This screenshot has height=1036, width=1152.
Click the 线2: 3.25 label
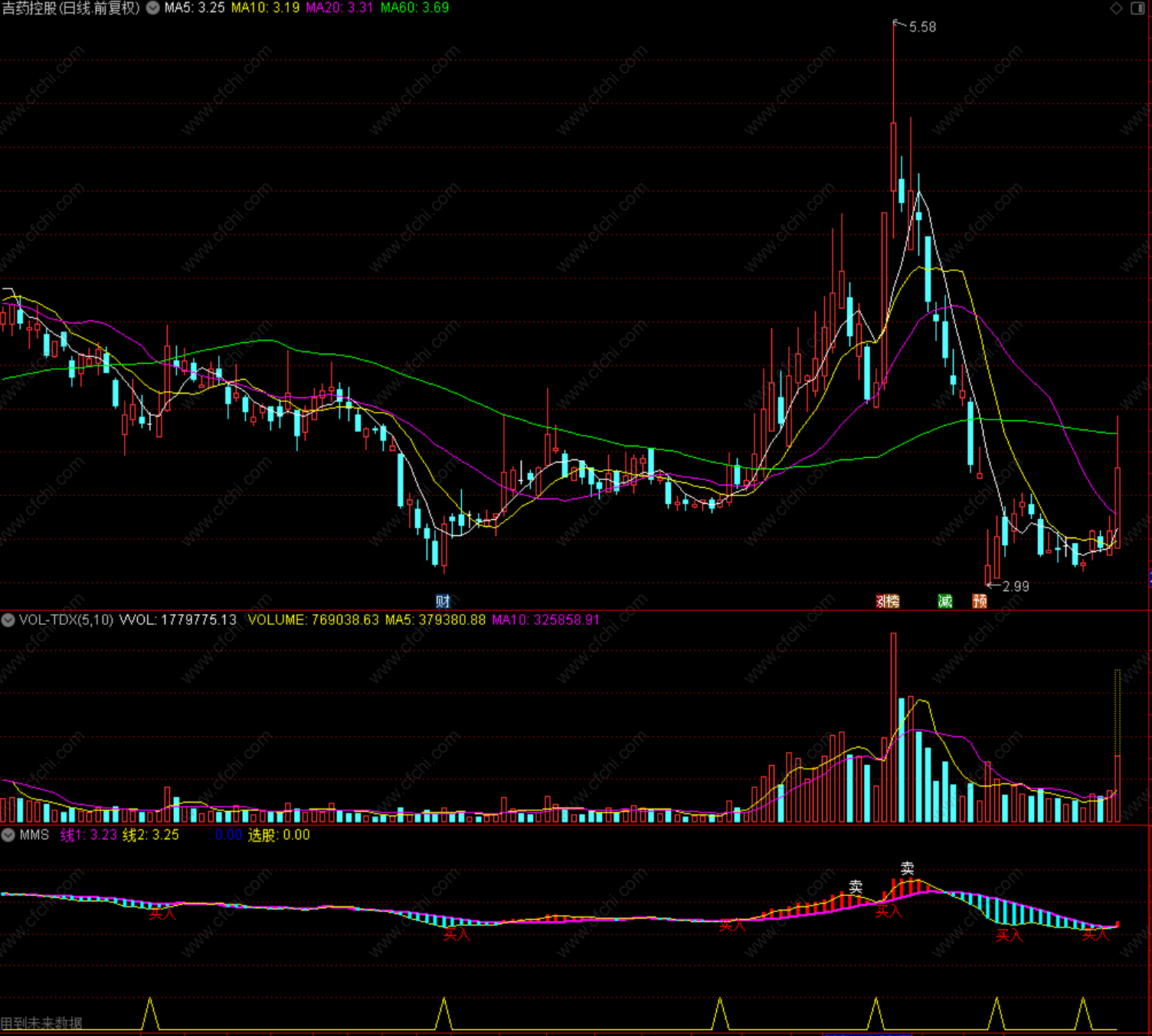click(151, 835)
